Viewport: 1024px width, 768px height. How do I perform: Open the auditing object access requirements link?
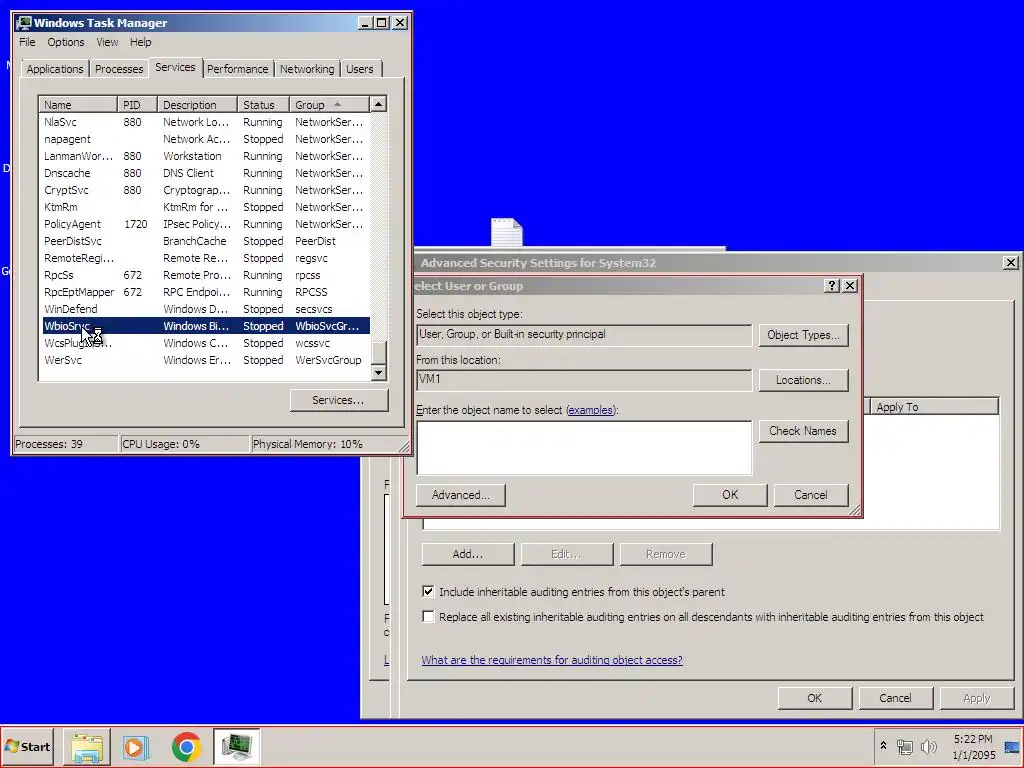pyautogui.click(x=552, y=660)
